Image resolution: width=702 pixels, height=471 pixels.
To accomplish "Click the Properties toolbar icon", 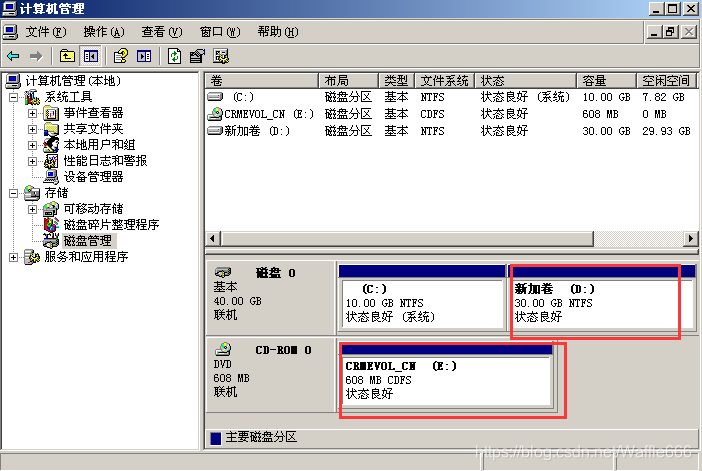I will click(197, 56).
